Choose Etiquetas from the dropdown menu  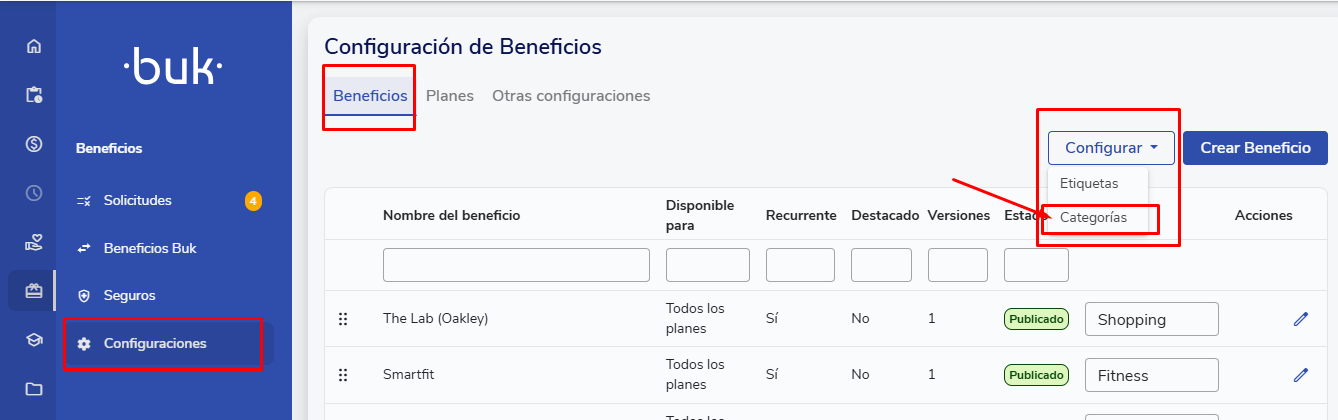[1089, 184]
